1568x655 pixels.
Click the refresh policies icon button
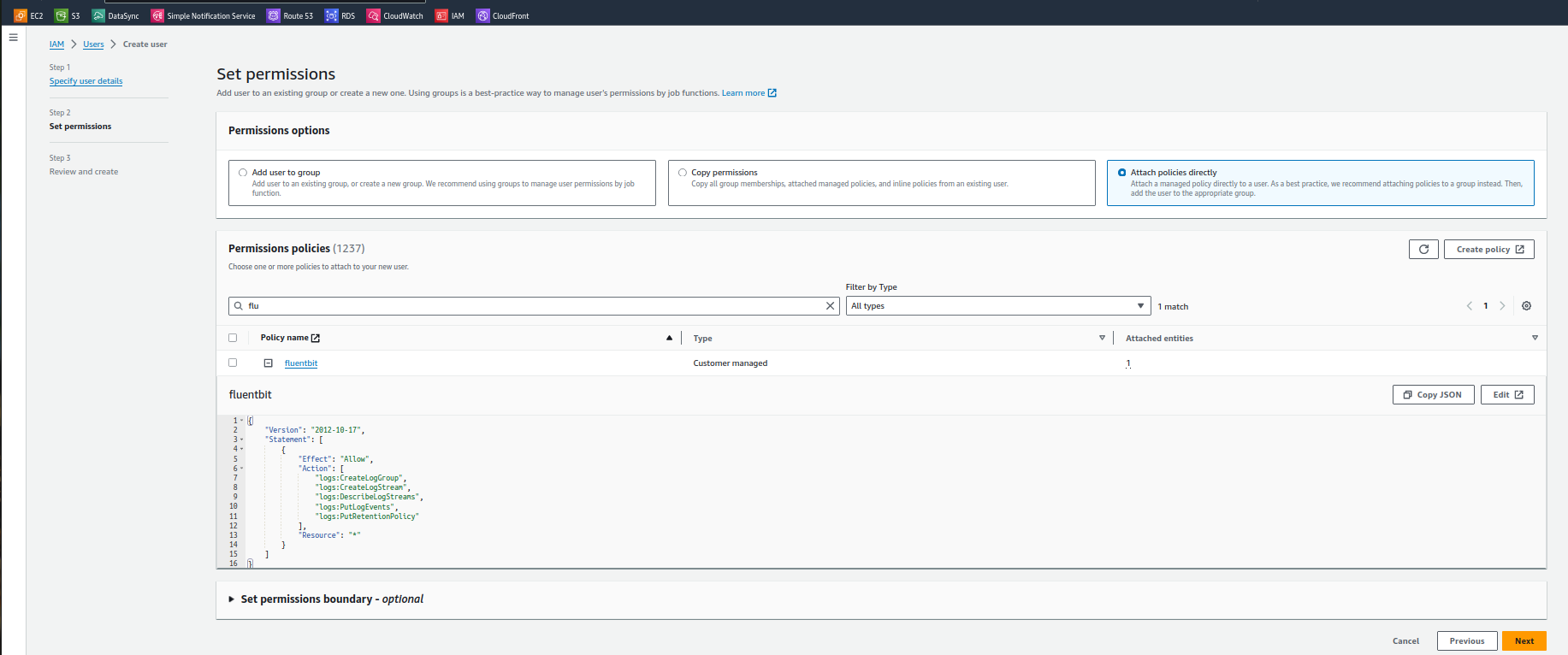(x=1423, y=249)
